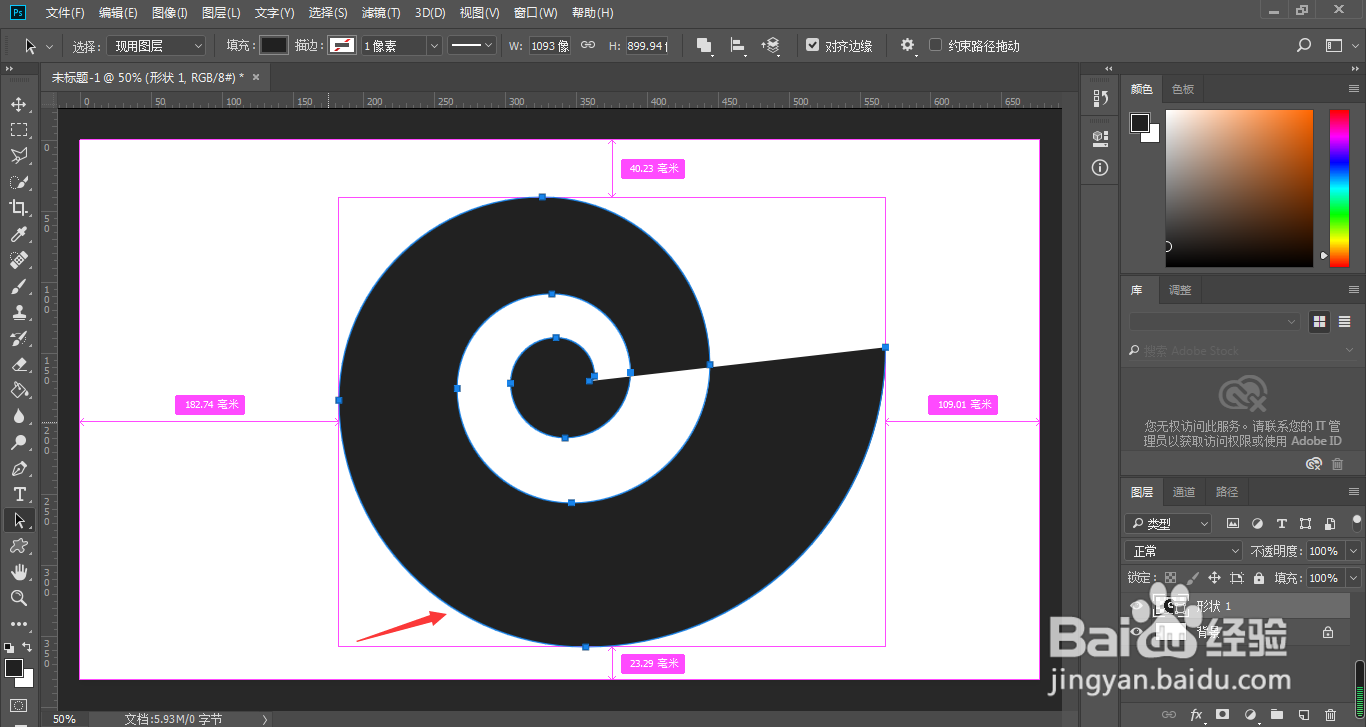Select the Move tool
The width and height of the screenshot is (1366, 727).
[18, 104]
